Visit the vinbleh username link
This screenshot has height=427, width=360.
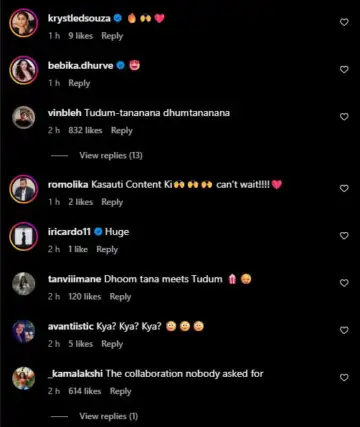pyautogui.click(x=65, y=113)
